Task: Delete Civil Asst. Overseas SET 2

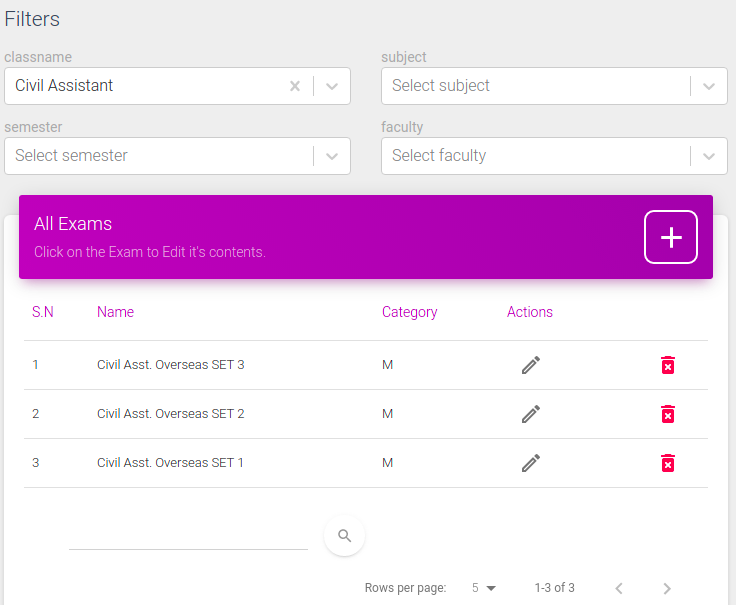Action: [x=667, y=414]
